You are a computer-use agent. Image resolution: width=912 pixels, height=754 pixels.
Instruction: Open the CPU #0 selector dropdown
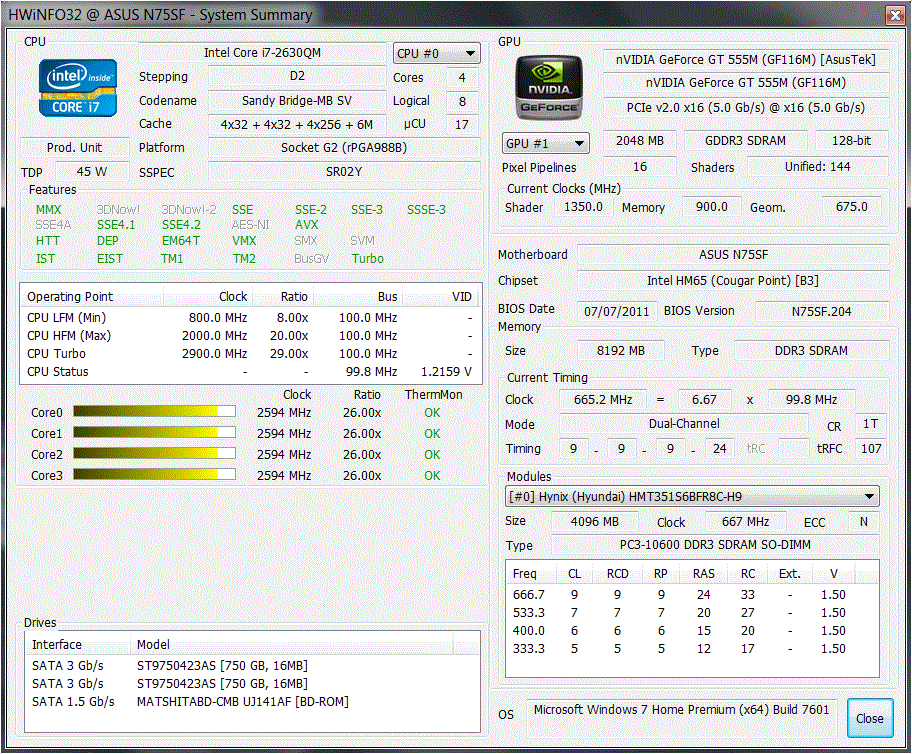pyautogui.click(x=437, y=54)
